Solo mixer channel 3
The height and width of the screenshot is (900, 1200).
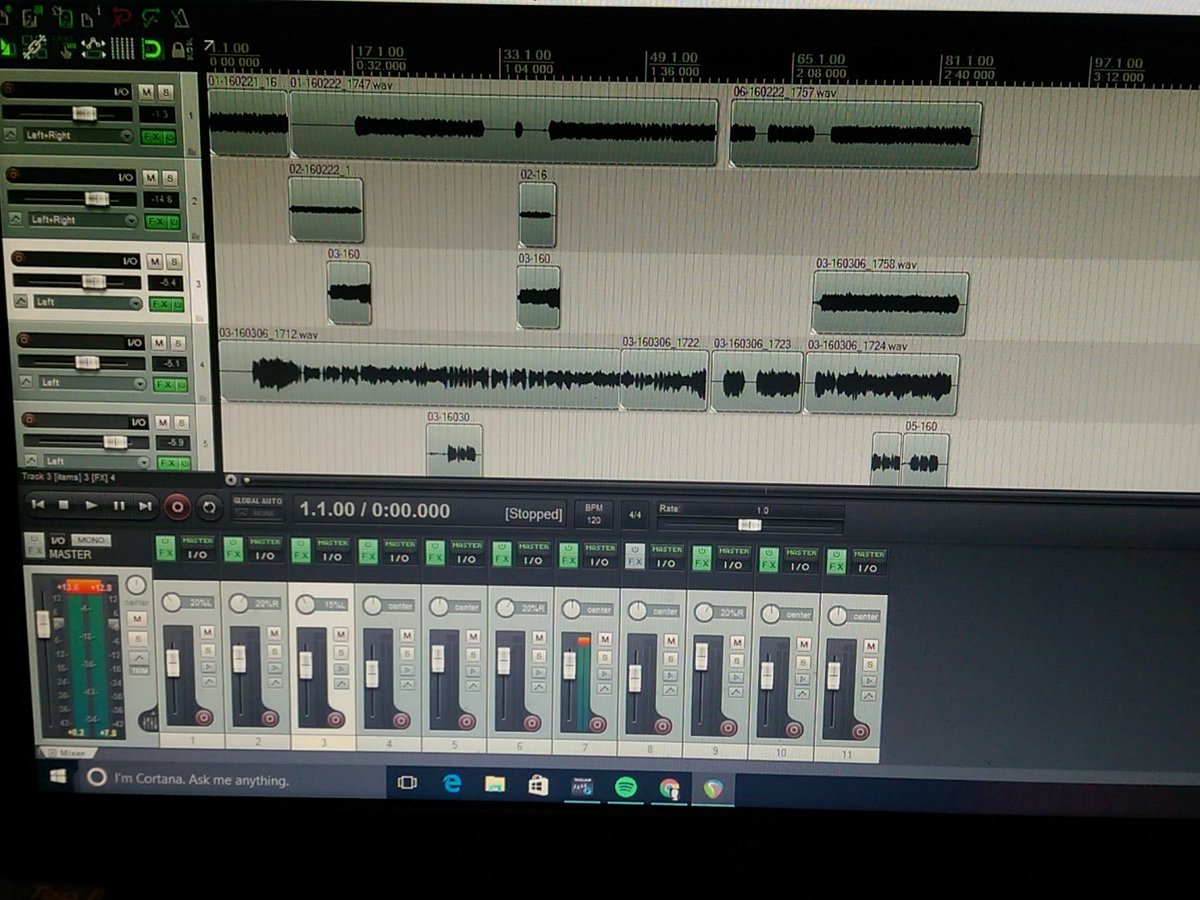tap(340, 651)
